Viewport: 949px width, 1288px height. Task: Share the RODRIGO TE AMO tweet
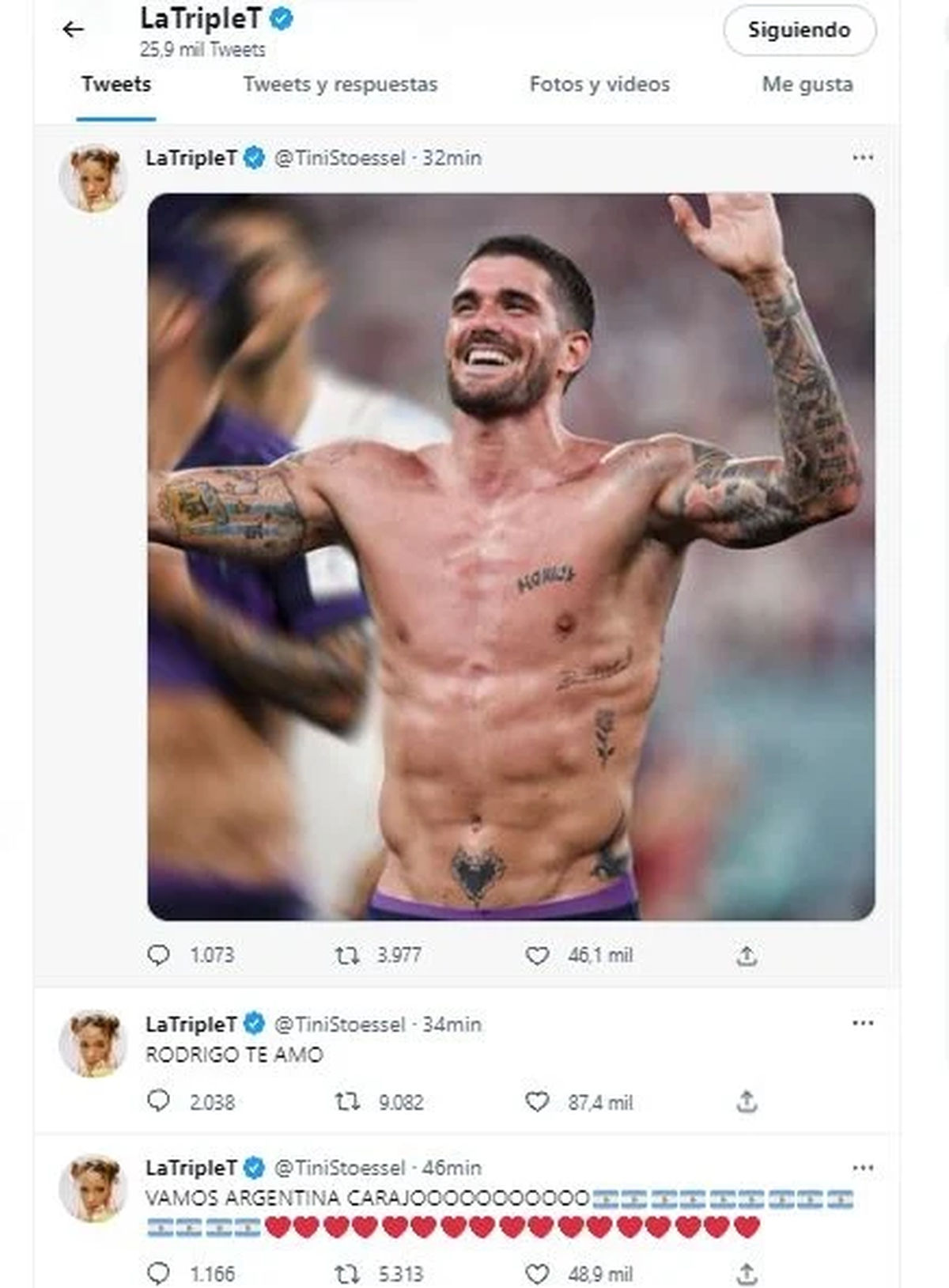(747, 1101)
